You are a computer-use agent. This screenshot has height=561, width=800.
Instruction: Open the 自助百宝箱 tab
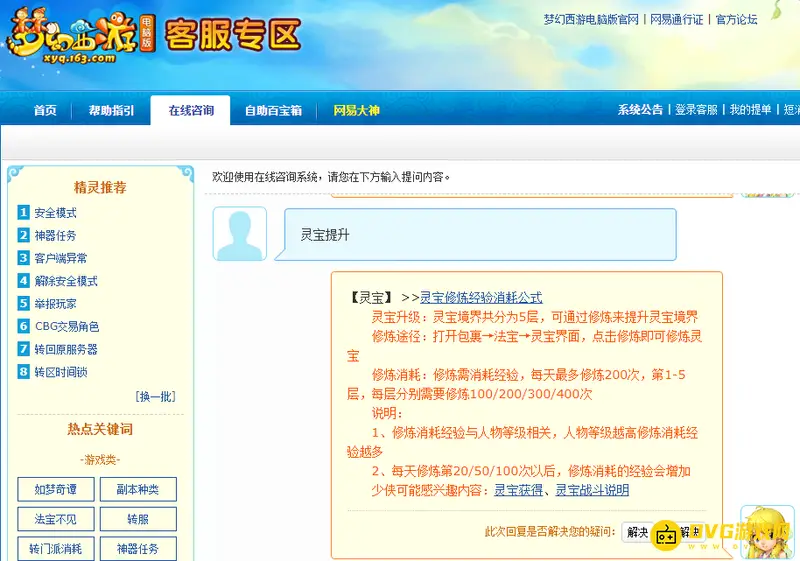pos(273,110)
